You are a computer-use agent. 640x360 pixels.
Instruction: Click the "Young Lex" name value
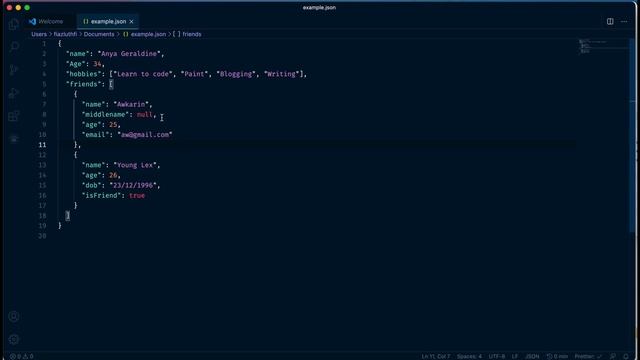pos(135,165)
